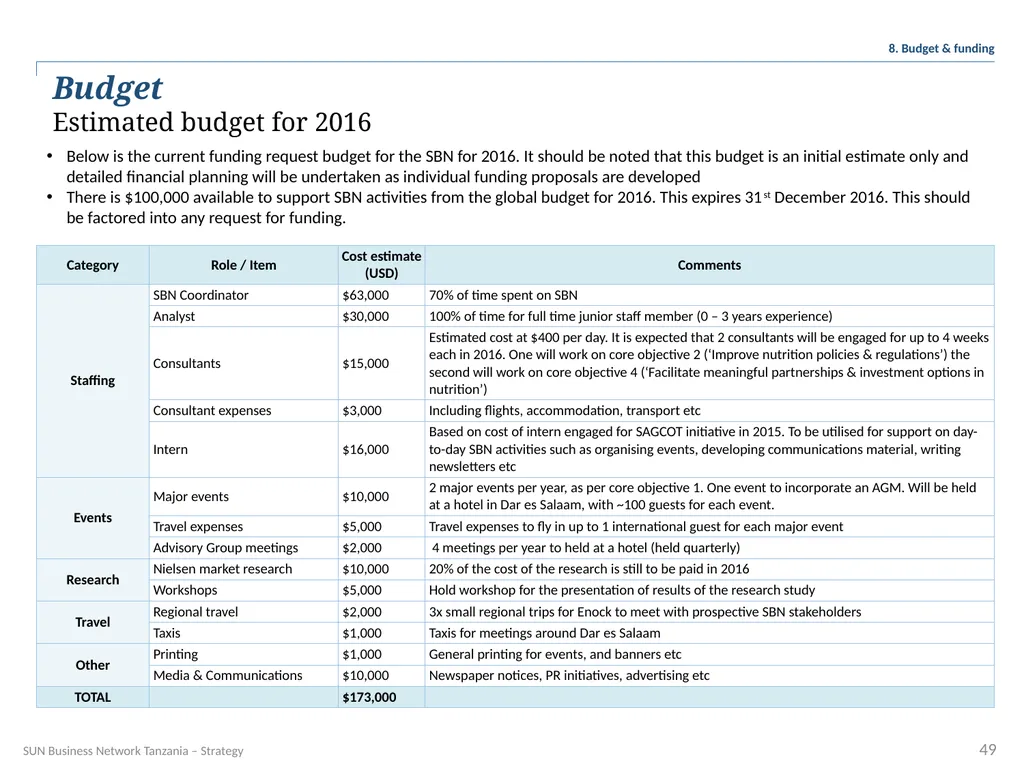Click '3x small regional trips for Enock' comment
1024x768 pixels.
pyautogui.click(x=709, y=612)
